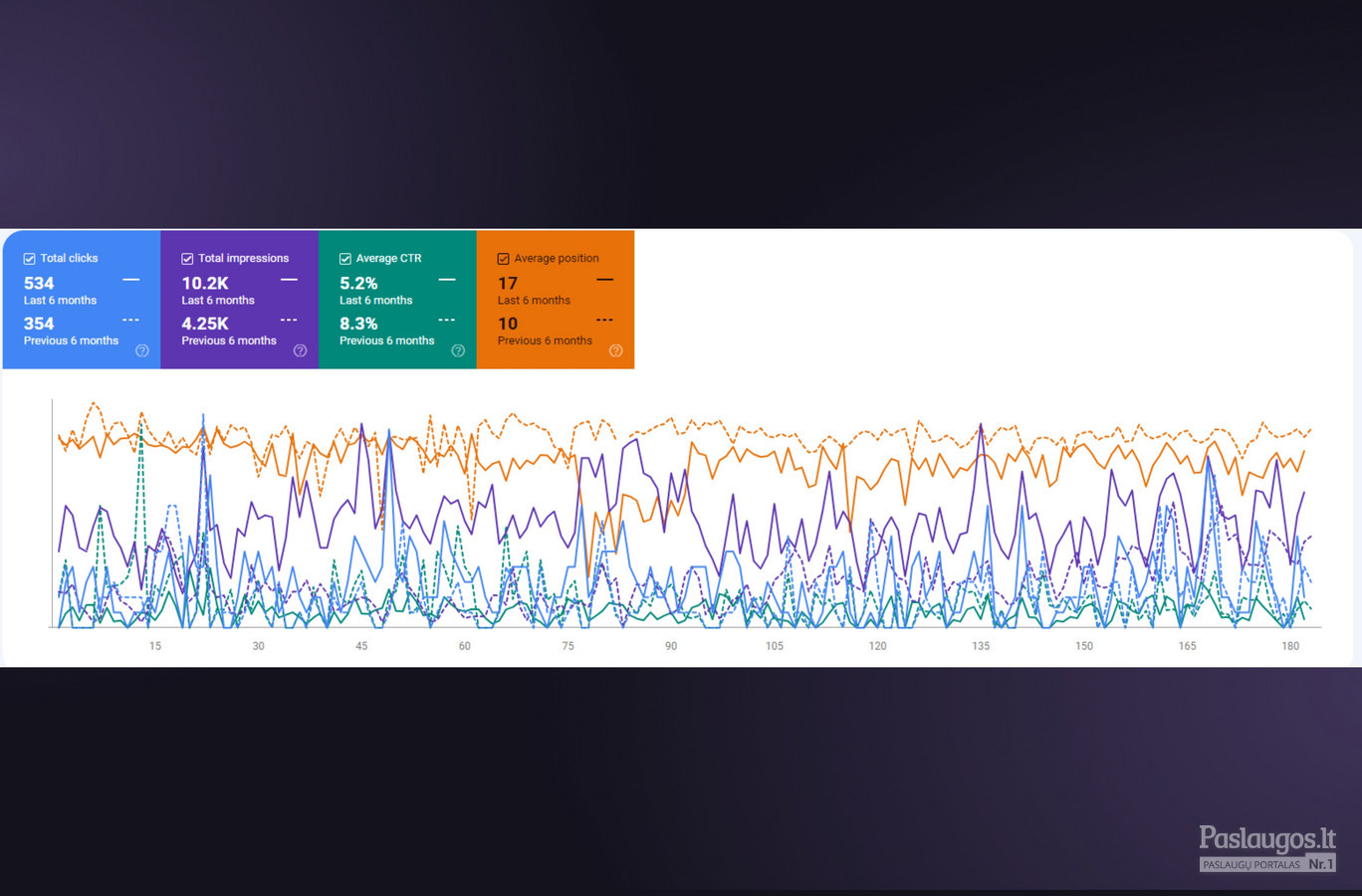Select the 5.2% CTR value
1362x896 pixels.
(x=358, y=284)
